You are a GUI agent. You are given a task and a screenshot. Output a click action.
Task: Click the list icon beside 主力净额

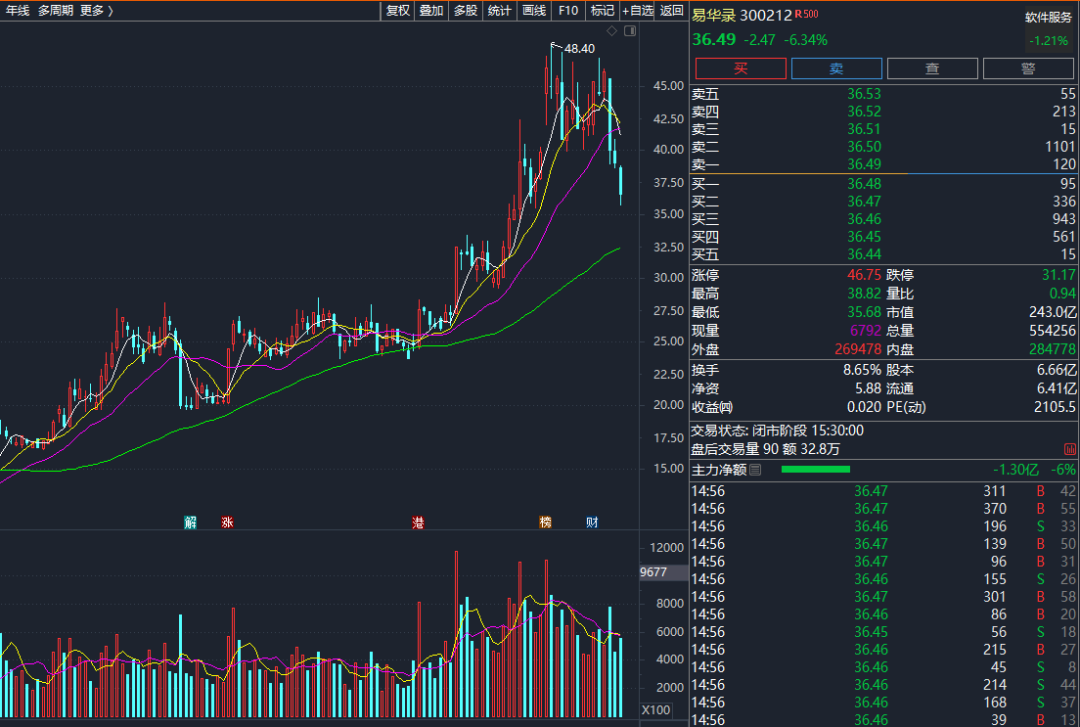(756, 470)
